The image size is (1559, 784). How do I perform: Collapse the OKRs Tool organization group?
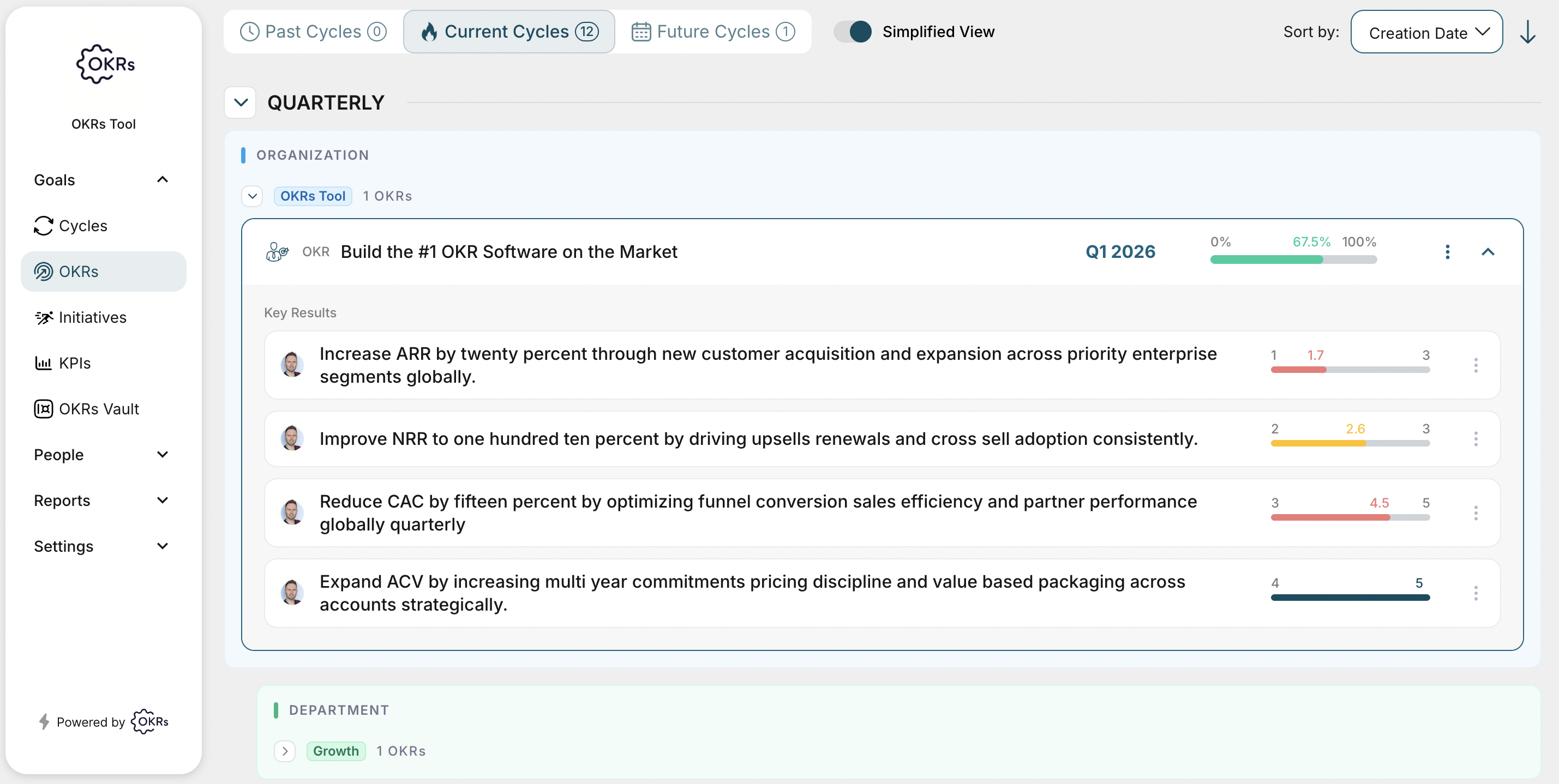pos(253,196)
